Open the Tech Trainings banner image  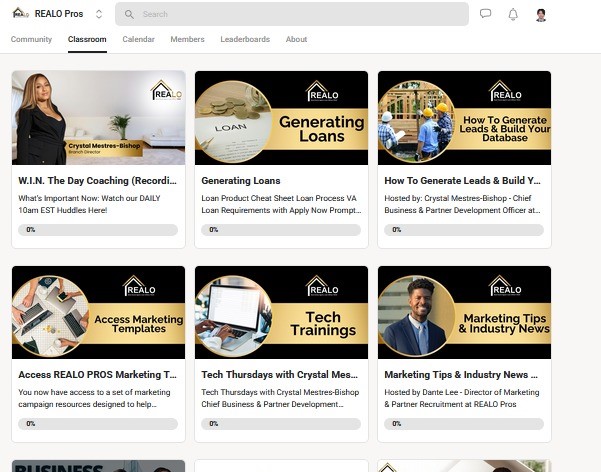click(x=281, y=312)
